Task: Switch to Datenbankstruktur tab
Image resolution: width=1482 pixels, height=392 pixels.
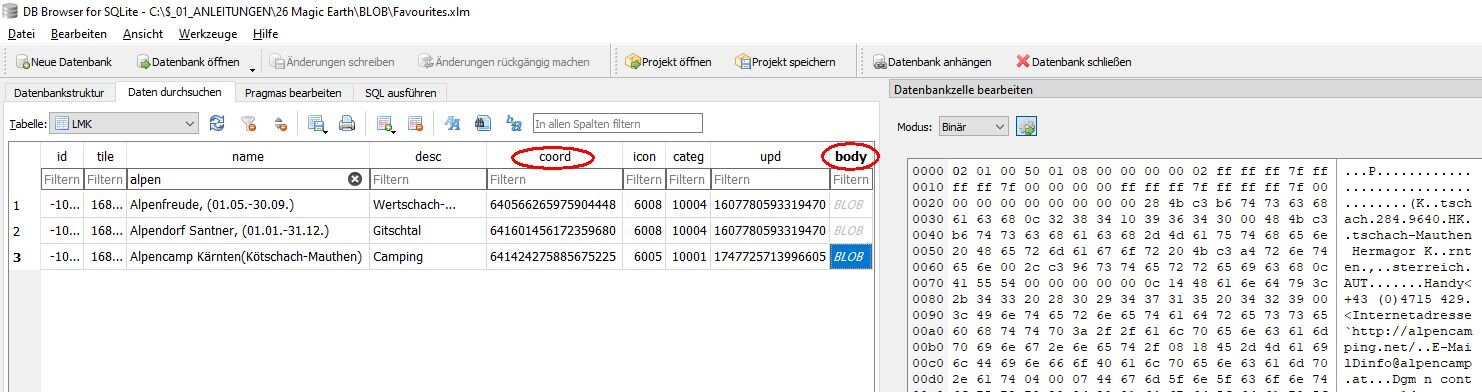Action: 59,93
